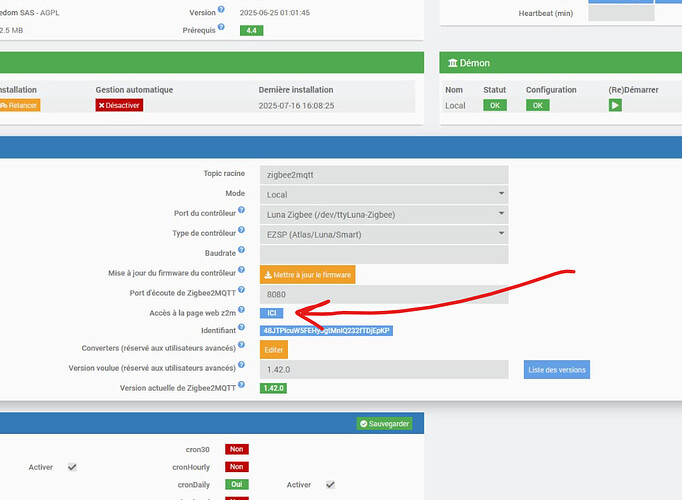Click Relancer dependency installation button

pyautogui.click(x=20, y=105)
